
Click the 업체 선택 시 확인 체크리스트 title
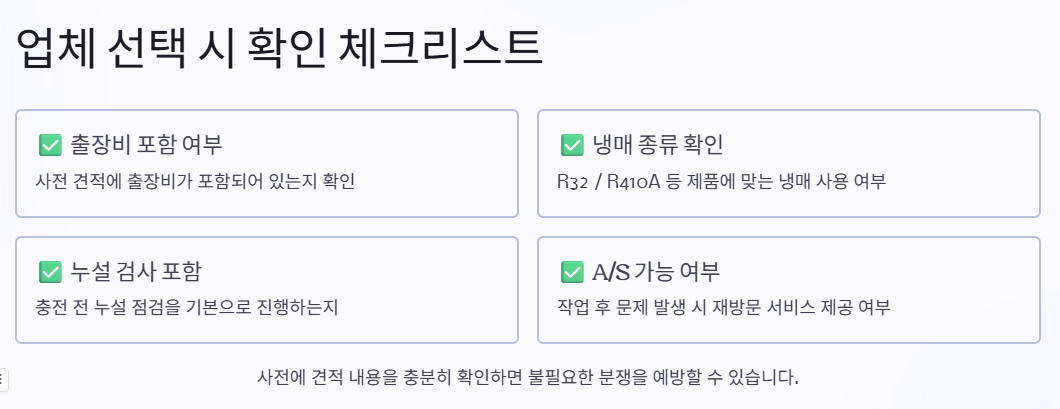tap(279, 48)
